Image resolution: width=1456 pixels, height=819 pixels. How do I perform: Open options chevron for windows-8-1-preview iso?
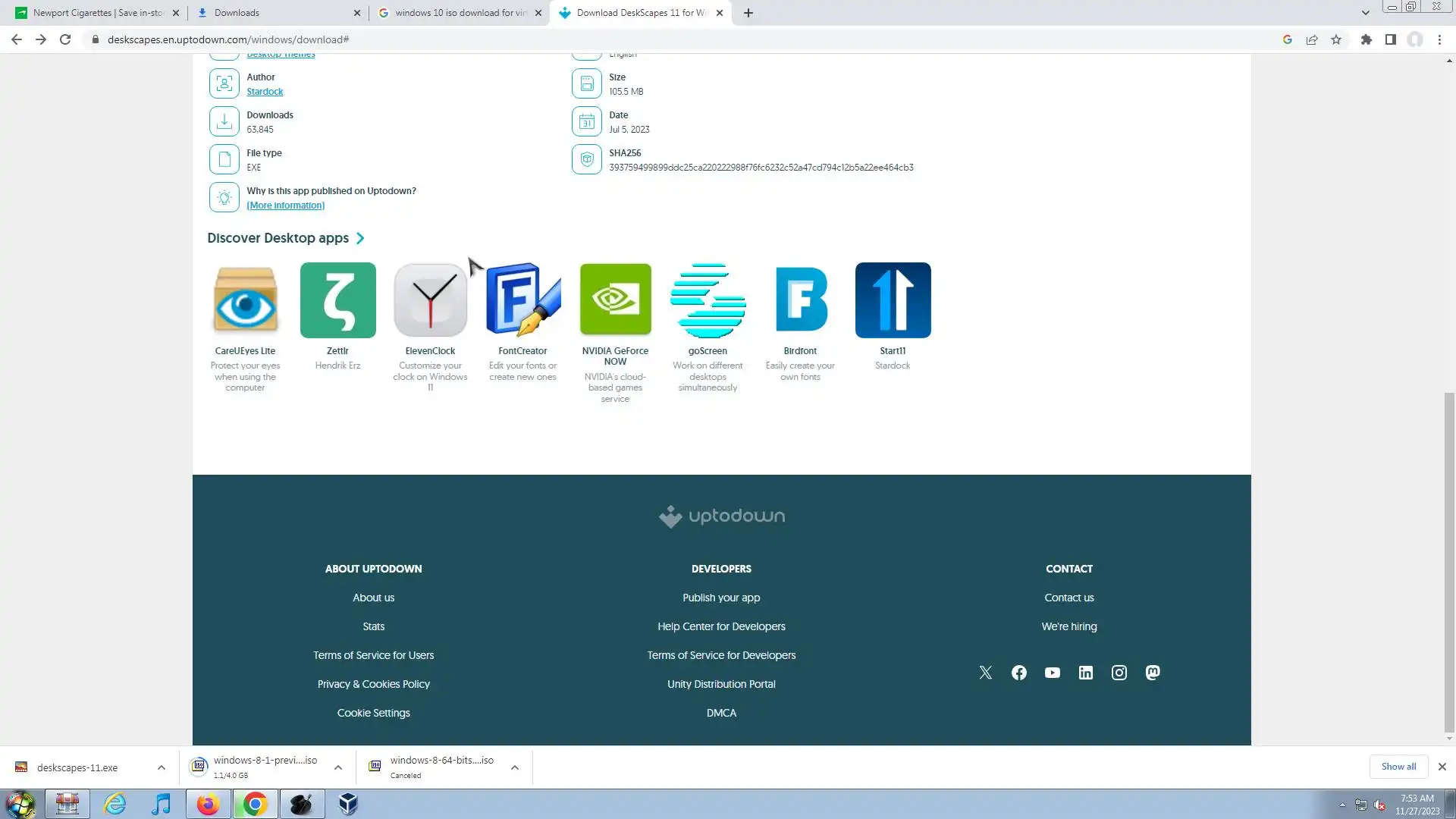tap(337, 767)
